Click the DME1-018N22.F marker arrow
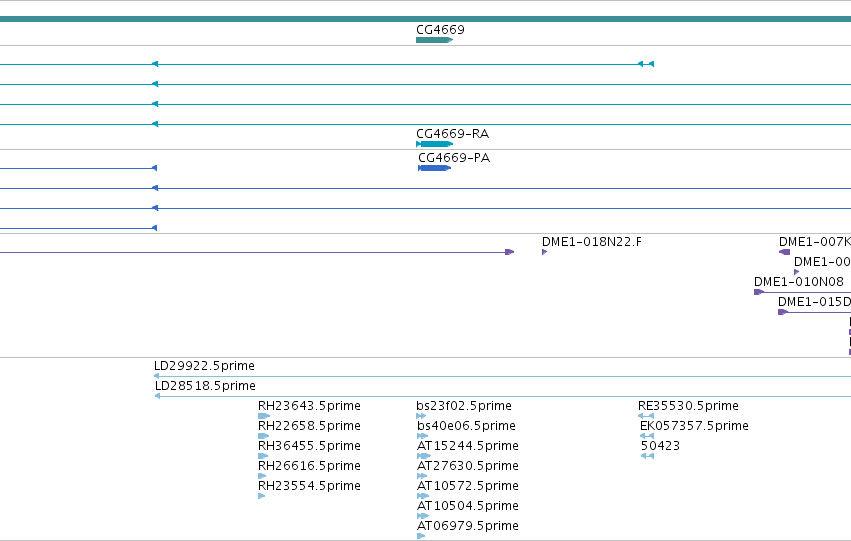Image resolution: width=851 pixels, height=541 pixels. [544, 252]
